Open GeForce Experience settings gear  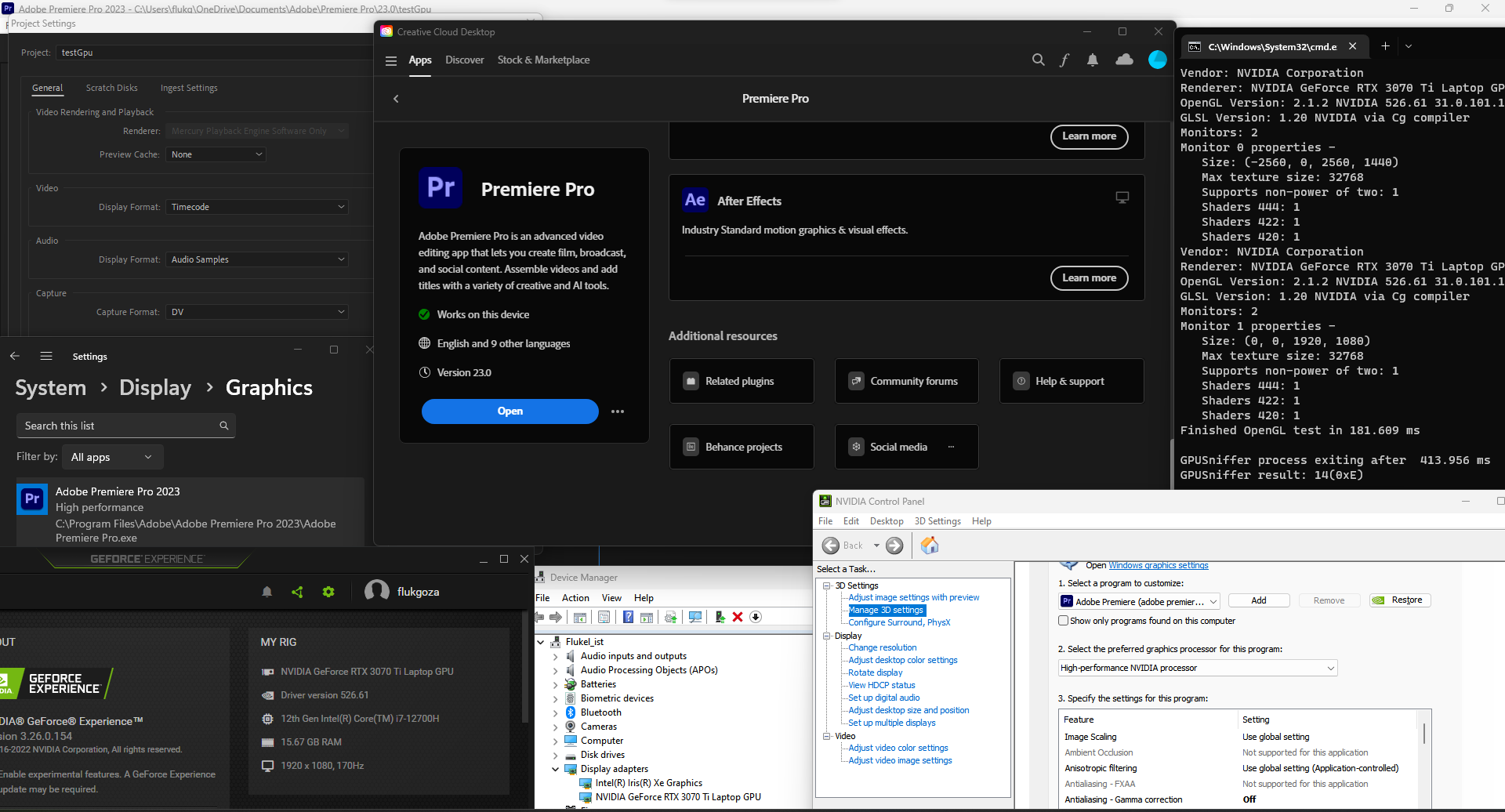point(328,592)
